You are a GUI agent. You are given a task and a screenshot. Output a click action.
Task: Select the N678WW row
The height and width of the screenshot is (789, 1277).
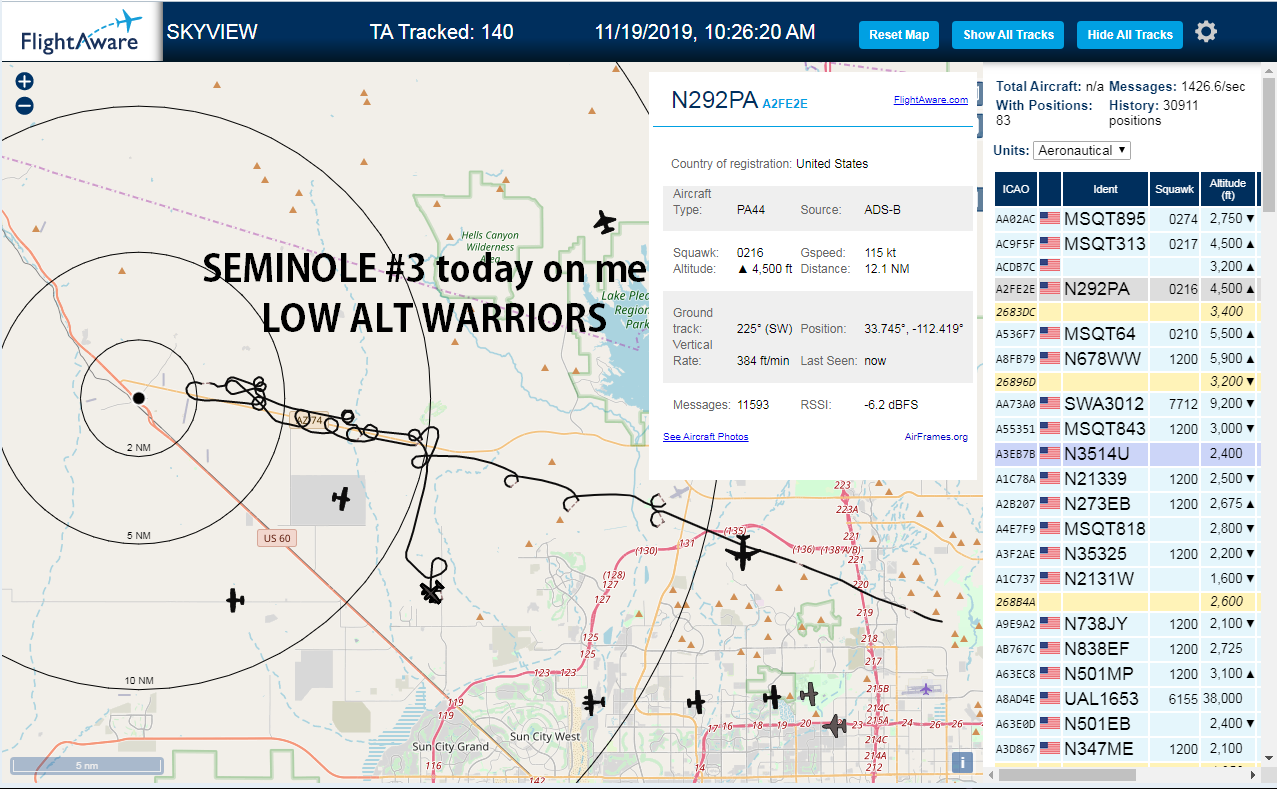tap(1126, 358)
